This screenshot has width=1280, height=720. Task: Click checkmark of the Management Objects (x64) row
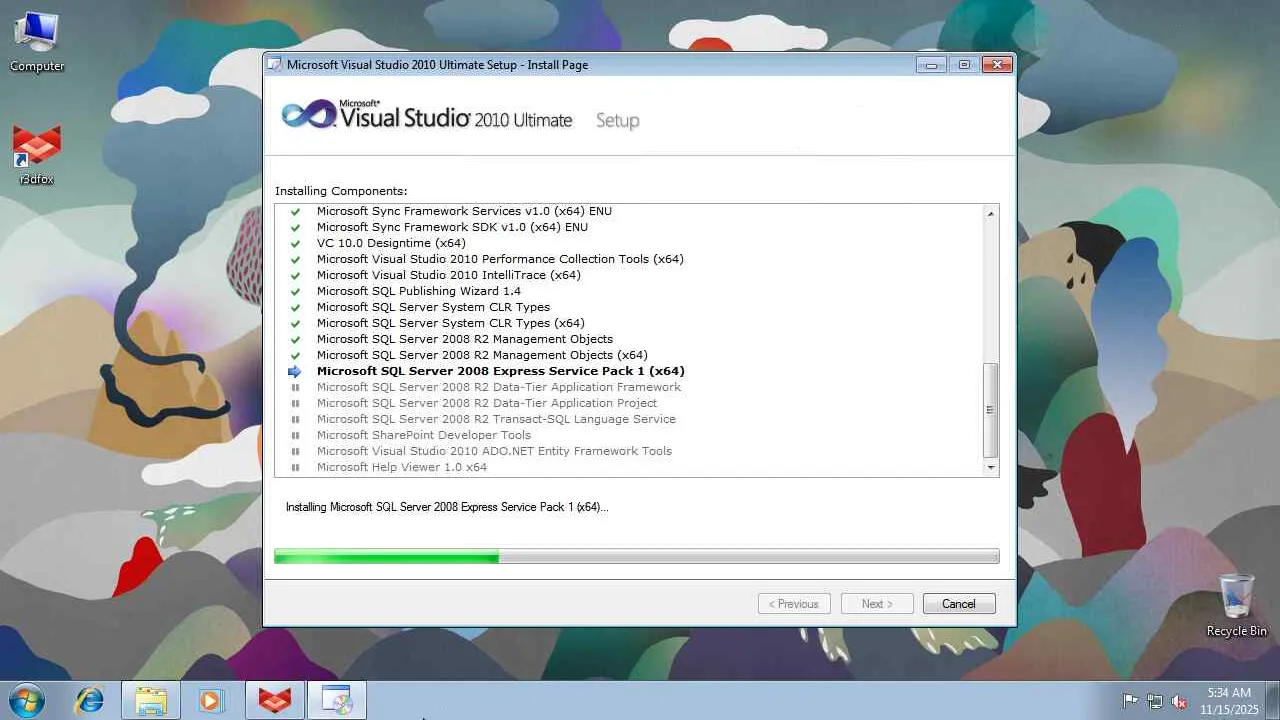coord(295,355)
